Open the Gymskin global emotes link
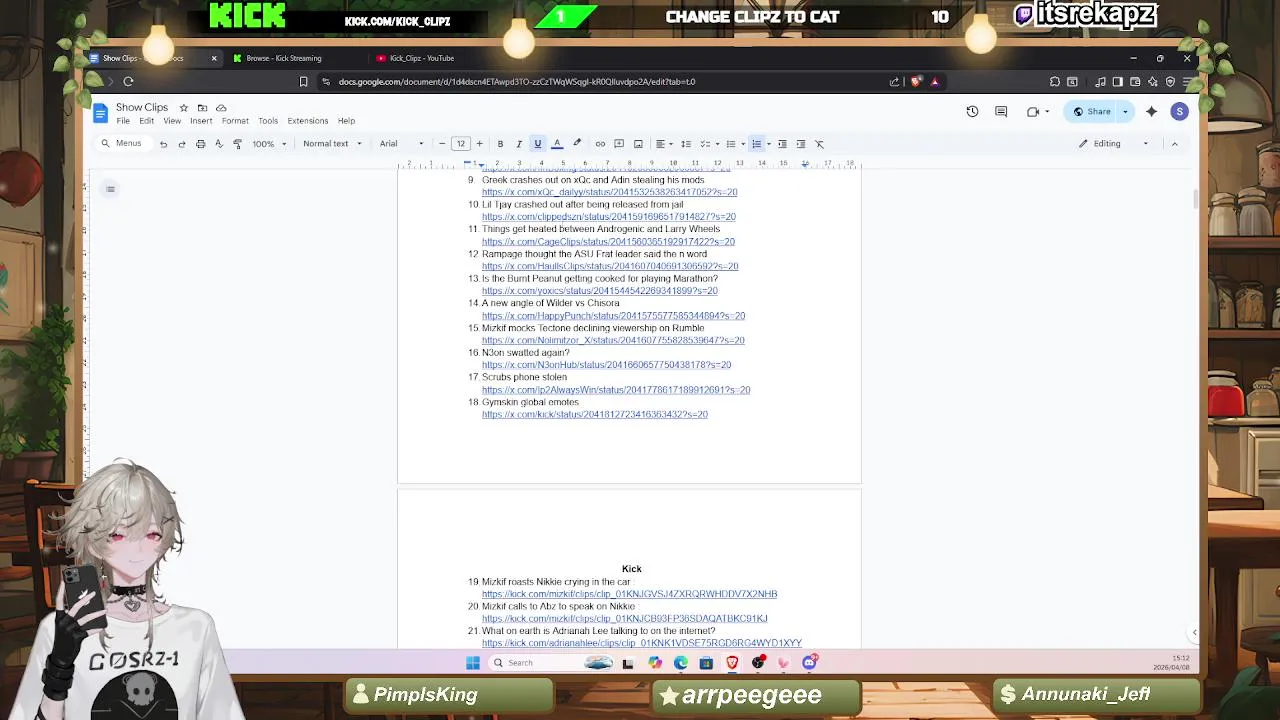The width and height of the screenshot is (1280, 720). (595, 415)
